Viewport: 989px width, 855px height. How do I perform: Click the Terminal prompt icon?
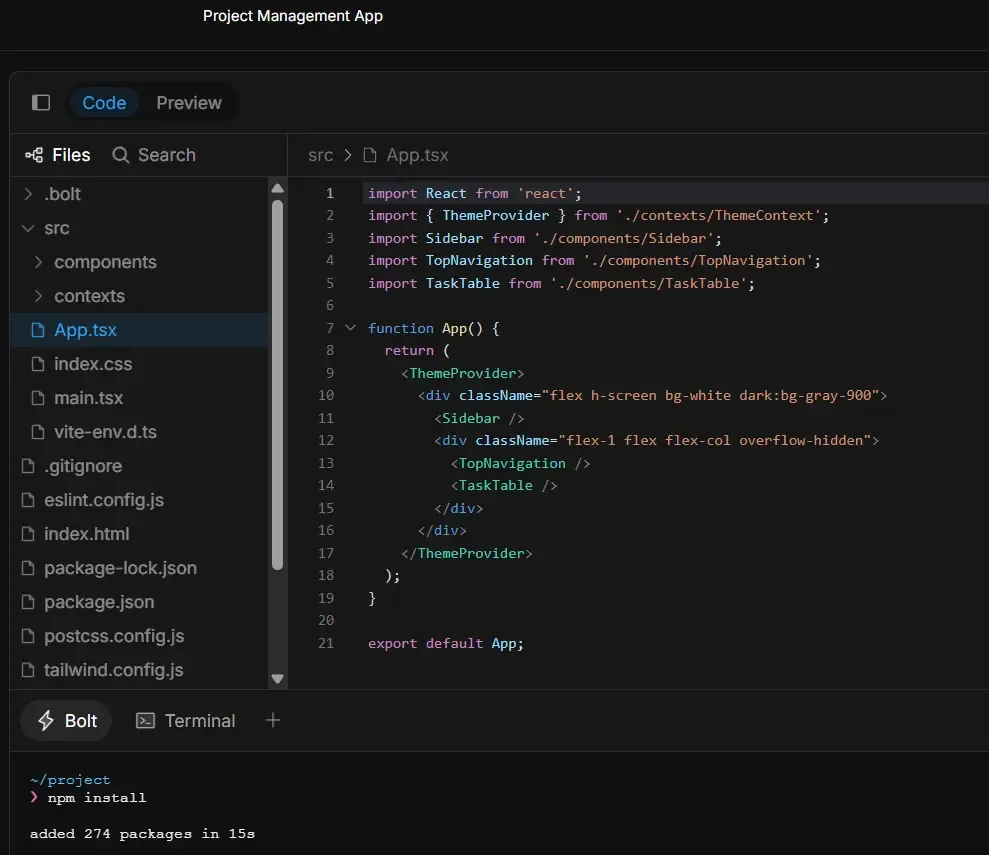pyautogui.click(x=146, y=721)
